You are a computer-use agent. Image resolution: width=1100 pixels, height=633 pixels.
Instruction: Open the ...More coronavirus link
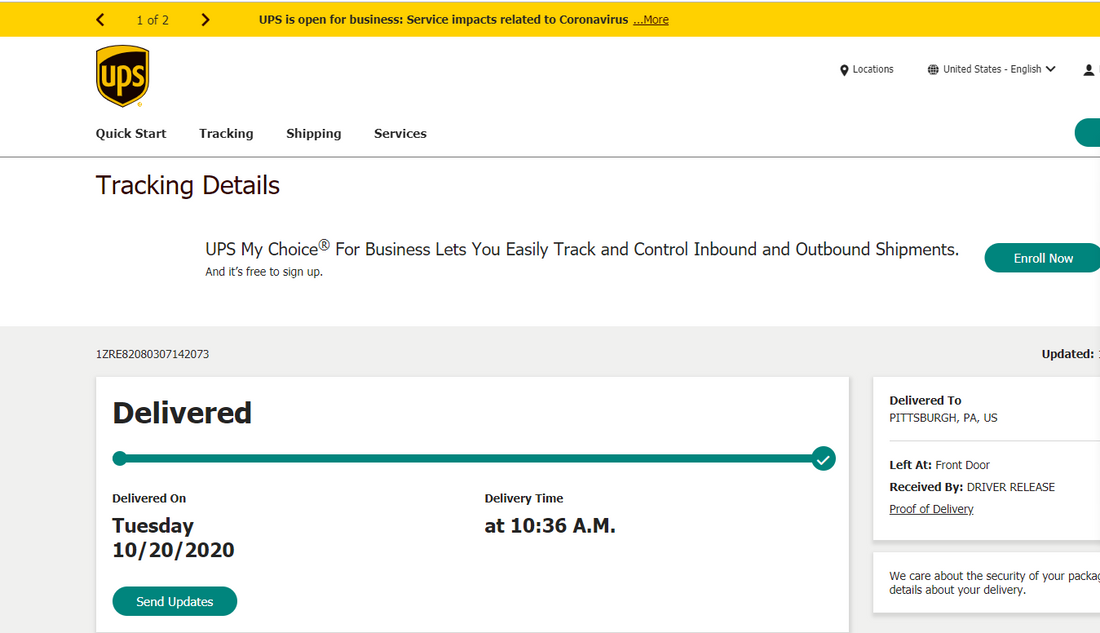(650, 20)
